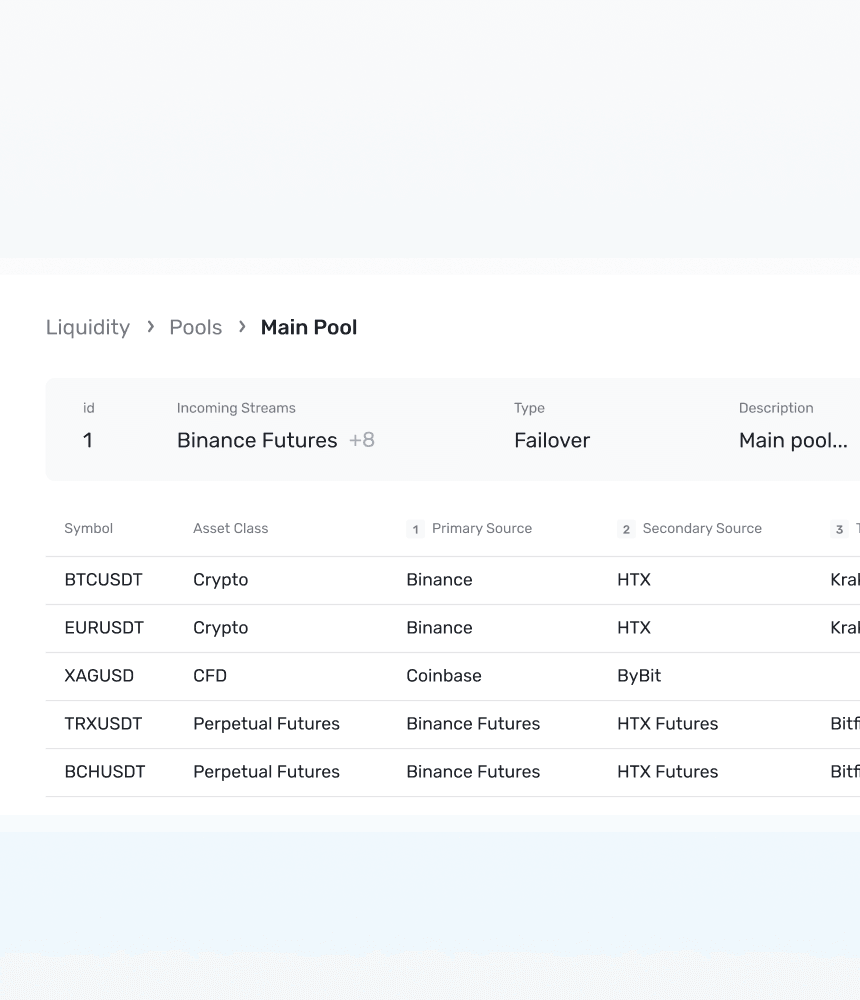The image size is (860, 1000).
Task: Open the Pools breadcrumb link
Action: click(195, 328)
